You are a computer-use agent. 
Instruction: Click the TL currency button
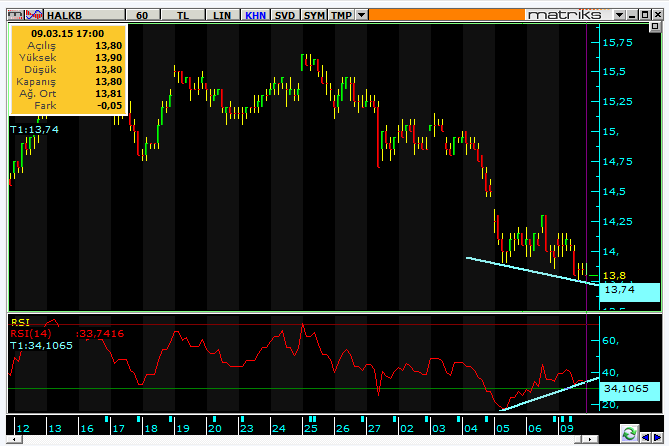pyautogui.click(x=183, y=15)
